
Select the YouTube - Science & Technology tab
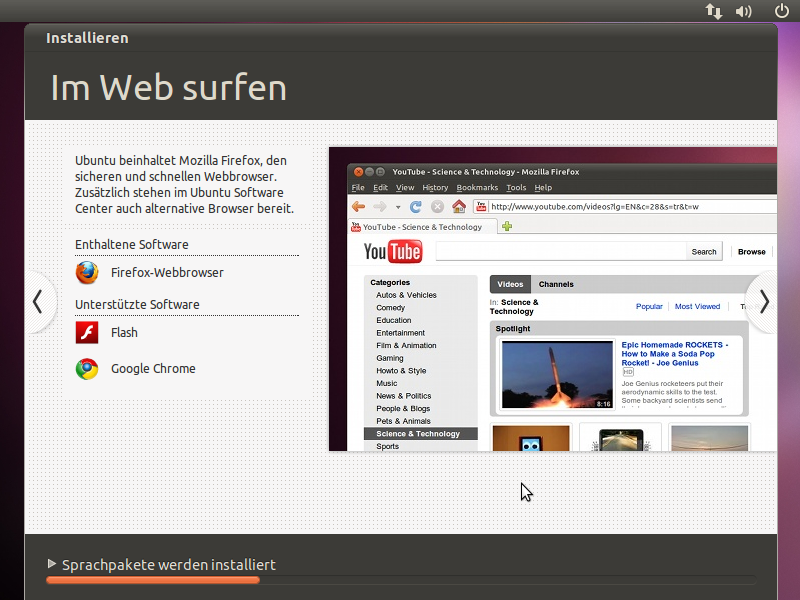pos(422,227)
